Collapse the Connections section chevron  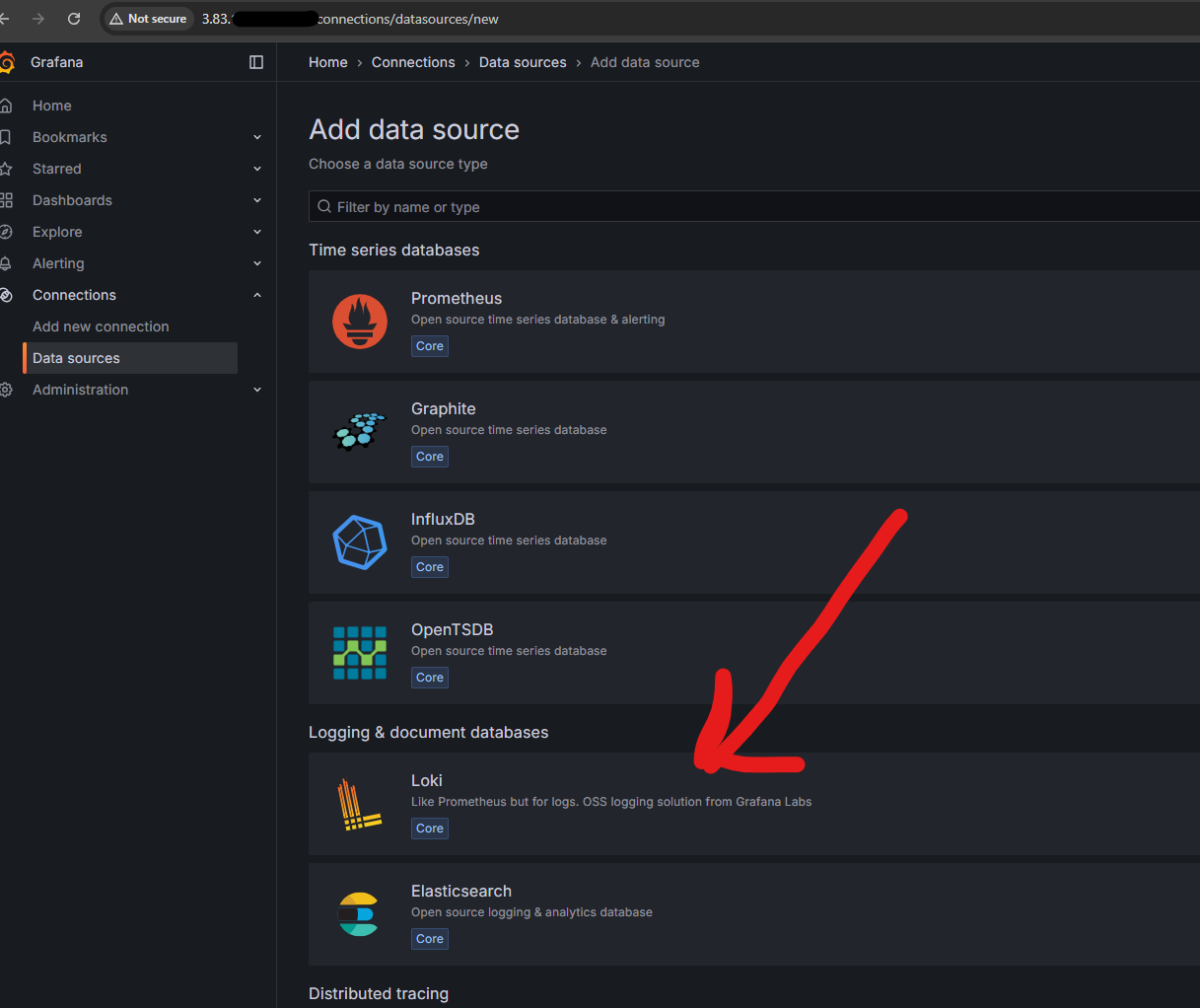[257, 295]
